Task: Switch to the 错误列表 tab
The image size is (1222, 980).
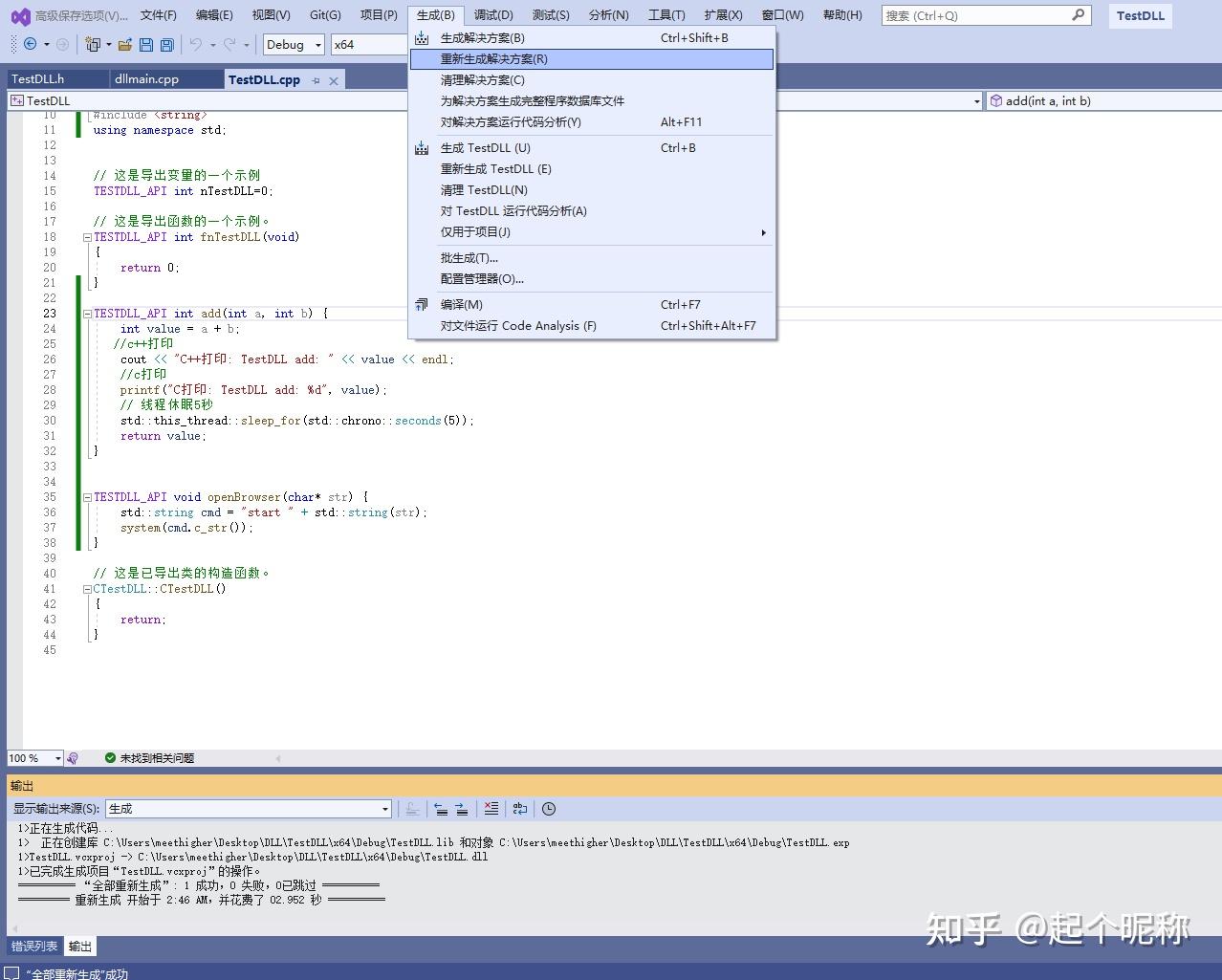Action: click(34, 947)
